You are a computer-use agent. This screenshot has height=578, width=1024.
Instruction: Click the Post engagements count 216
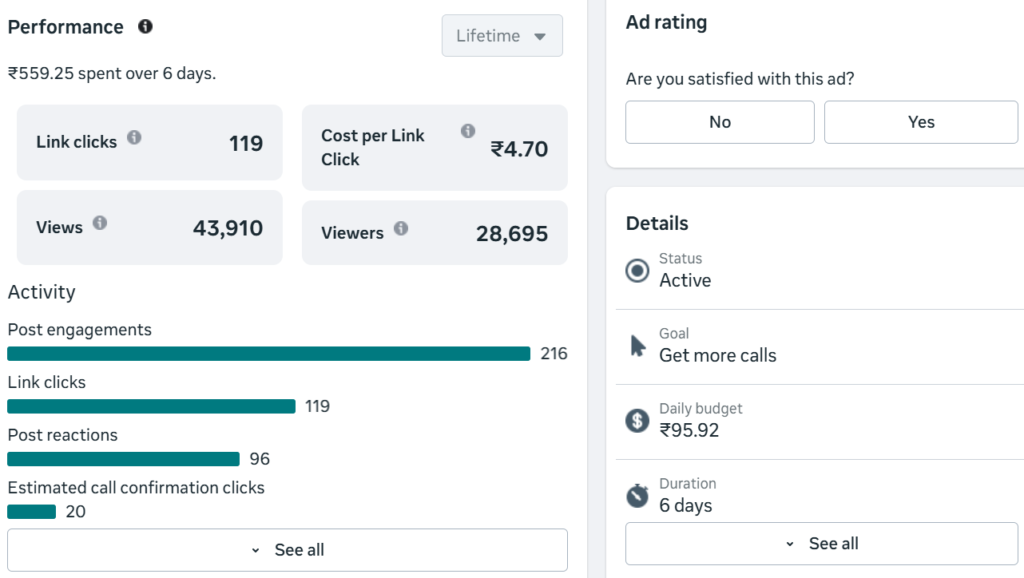point(554,353)
